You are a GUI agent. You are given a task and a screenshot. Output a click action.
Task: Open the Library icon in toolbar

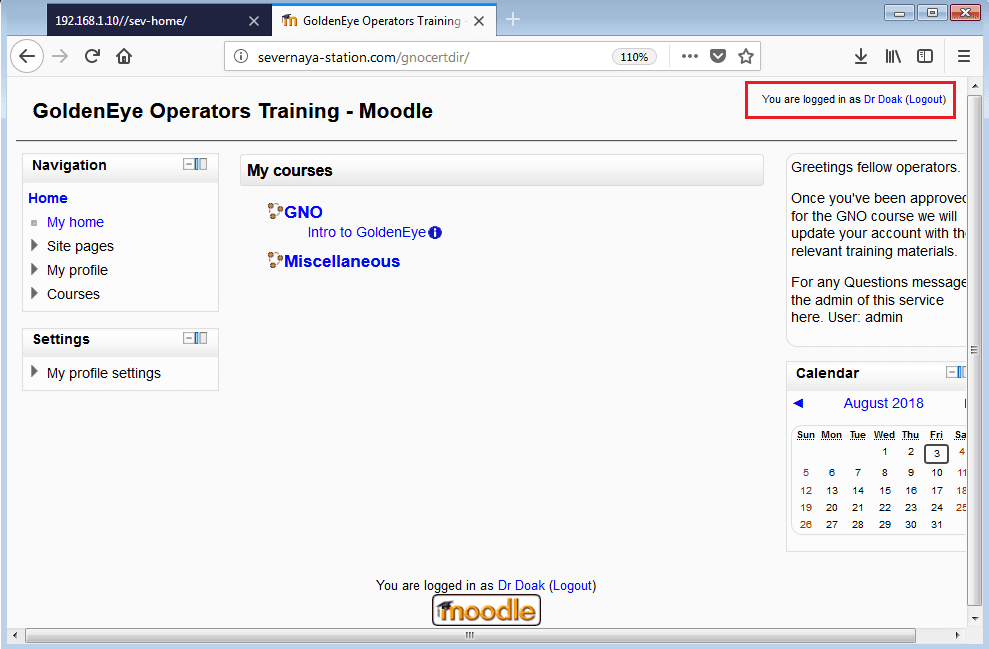click(893, 57)
